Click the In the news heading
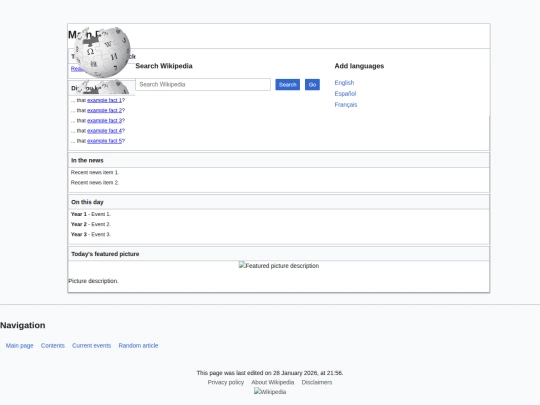Viewport: 540px width, 405px height. point(87,160)
